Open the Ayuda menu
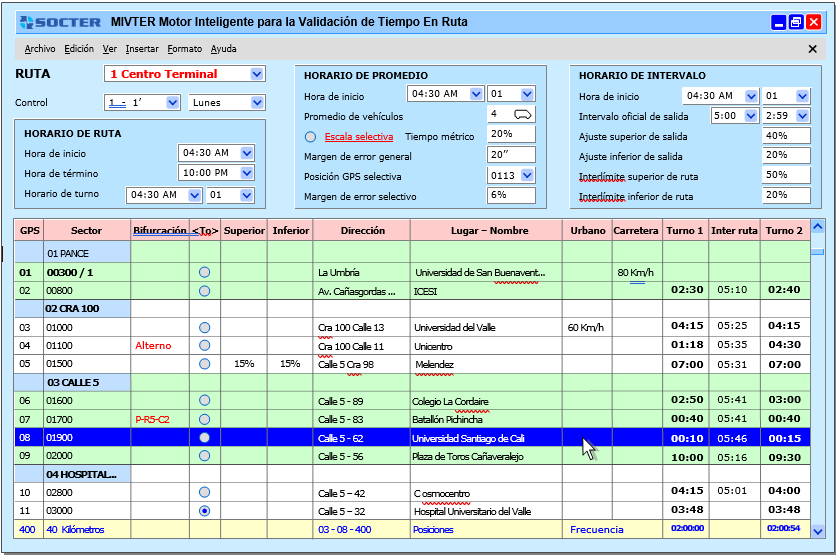Screen dimensions: 836x555 223,49
